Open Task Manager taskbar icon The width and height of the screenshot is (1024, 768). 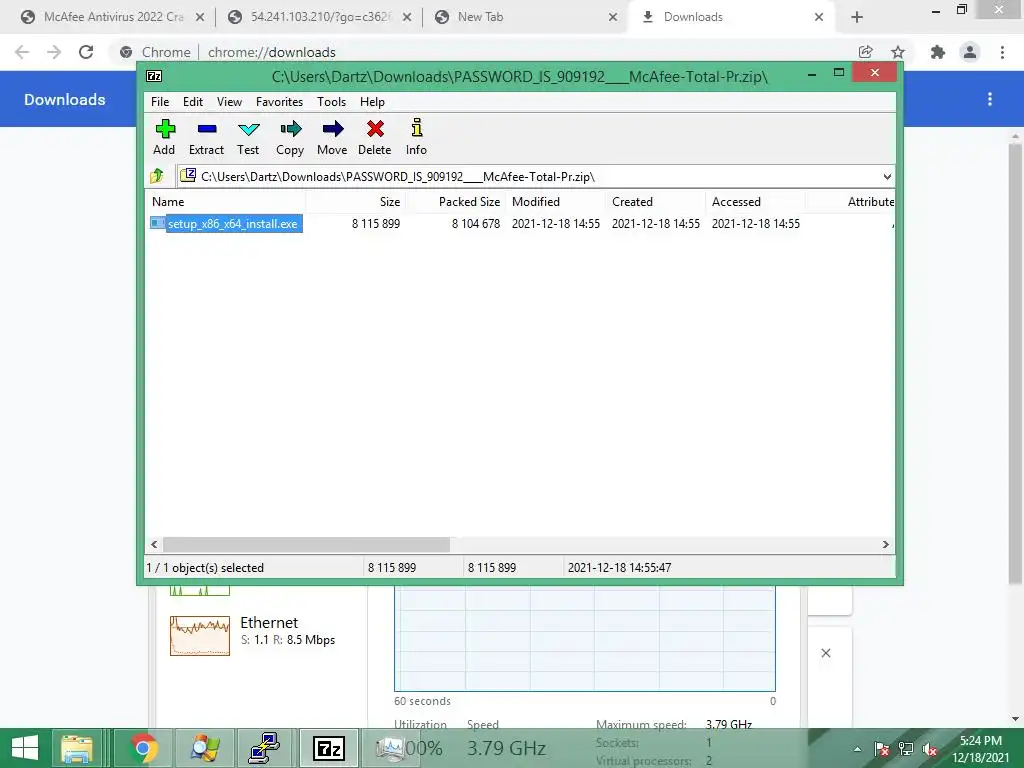[391, 748]
